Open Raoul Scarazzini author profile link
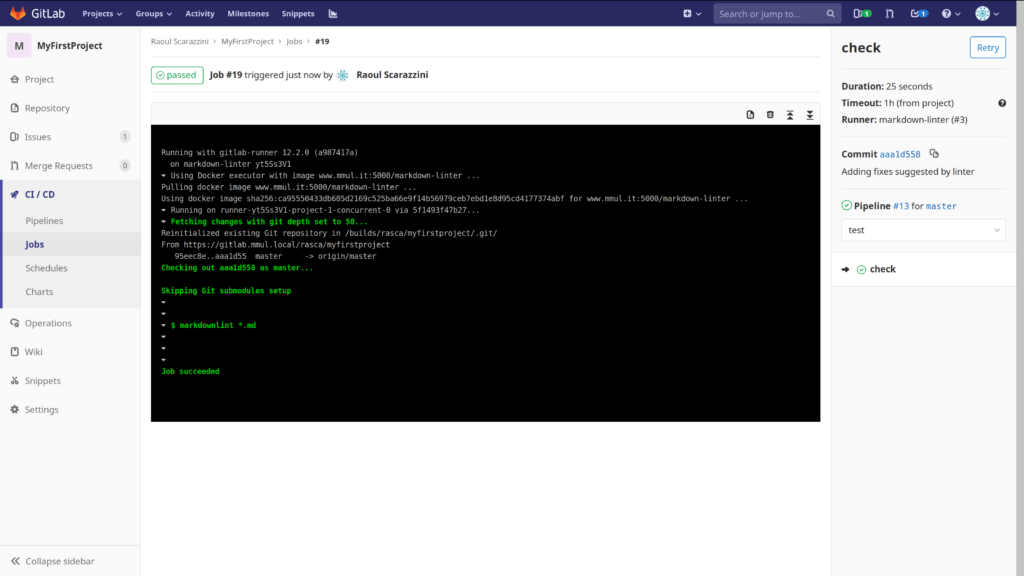 click(x=392, y=74)
